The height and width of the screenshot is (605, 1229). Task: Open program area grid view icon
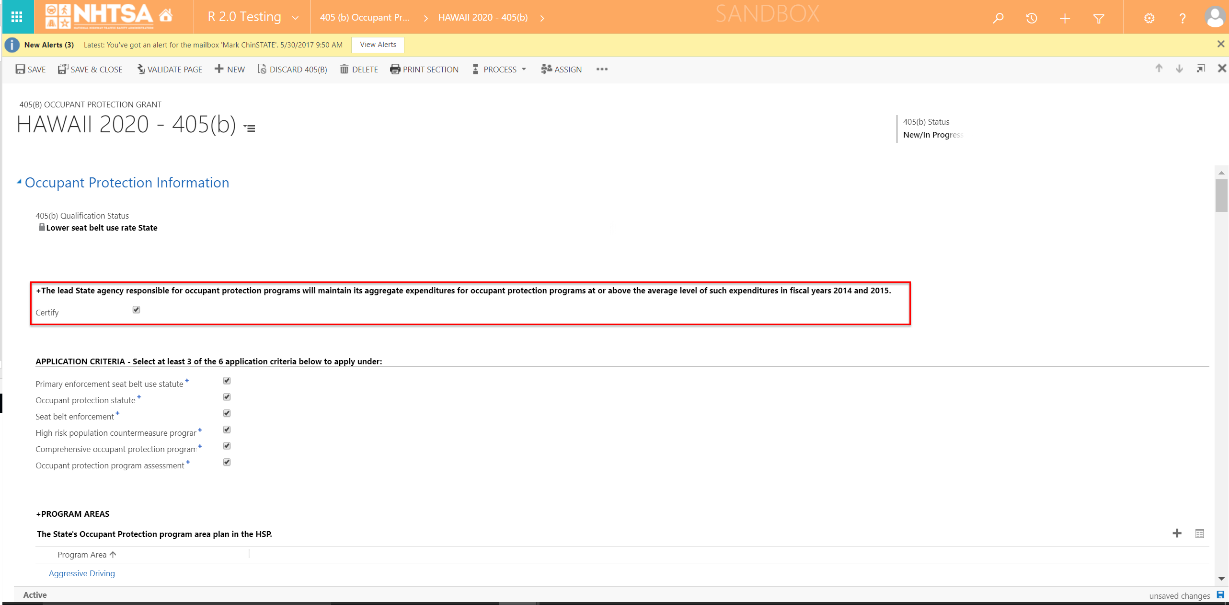pyautogui.click(x=1200, y=533)
